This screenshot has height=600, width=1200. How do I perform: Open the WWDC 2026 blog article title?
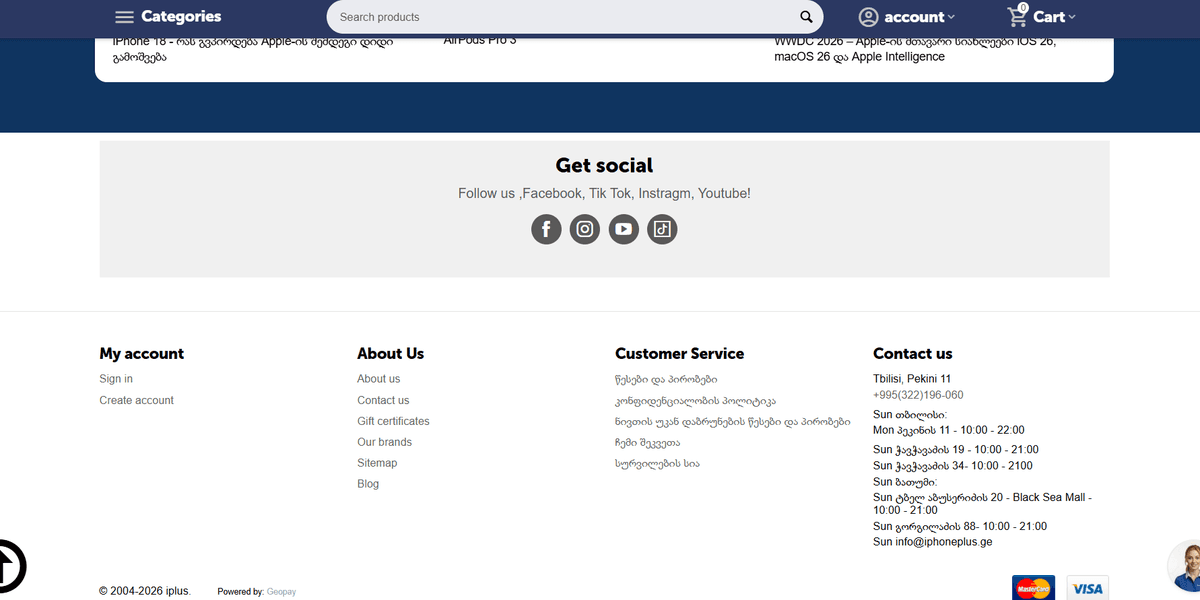(x=915, y=49)
